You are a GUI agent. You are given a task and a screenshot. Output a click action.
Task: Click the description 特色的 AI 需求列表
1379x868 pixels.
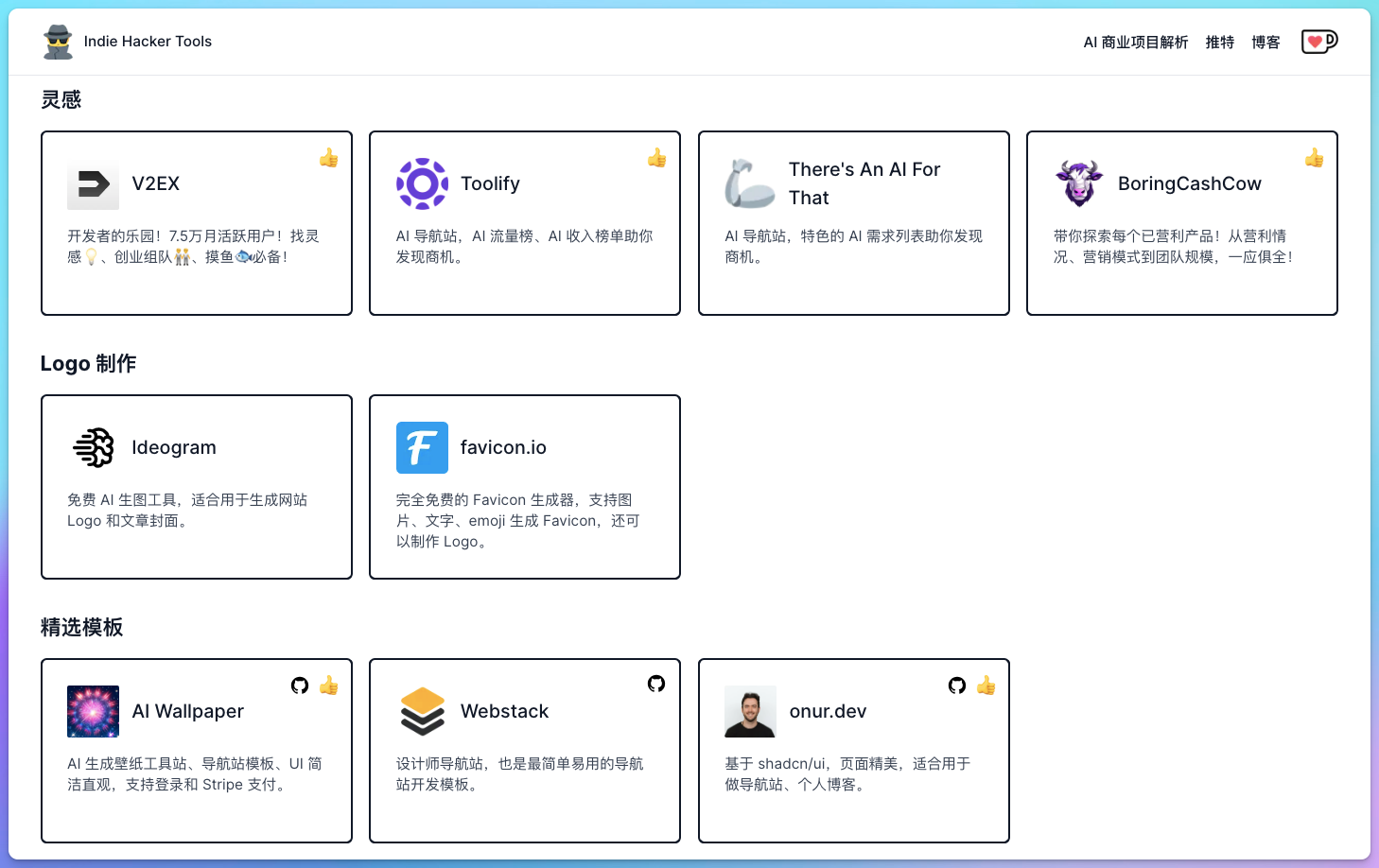tap(853, 246)
